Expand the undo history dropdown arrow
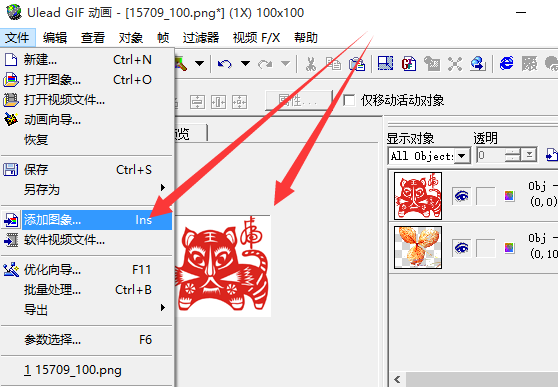The height and width of the screenshot is (387, 558). tap(245, 64)
